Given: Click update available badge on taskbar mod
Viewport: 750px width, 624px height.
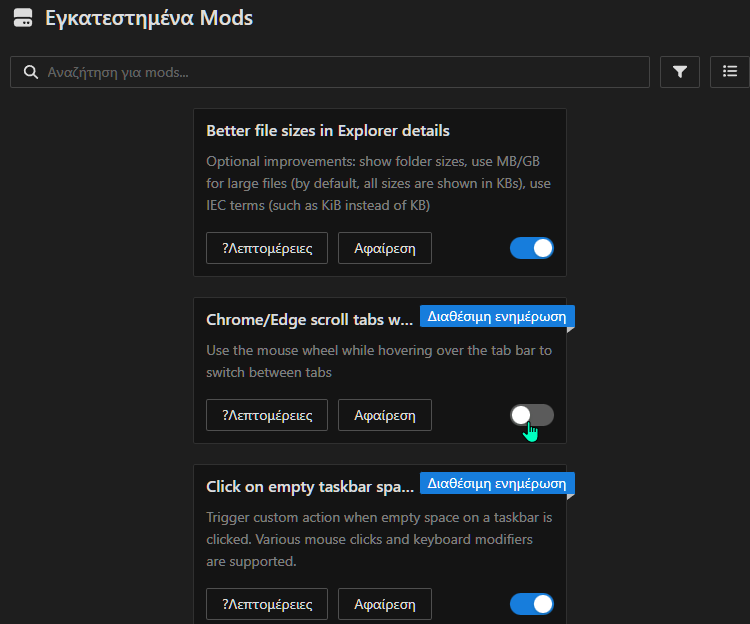Looking at the screenshot, I should (497, 483).
